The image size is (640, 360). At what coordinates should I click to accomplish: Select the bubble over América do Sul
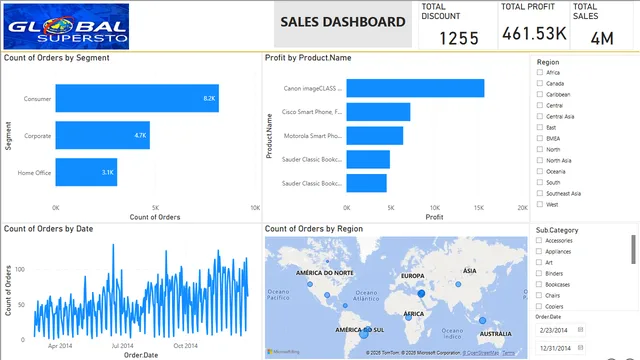(364, 334)
